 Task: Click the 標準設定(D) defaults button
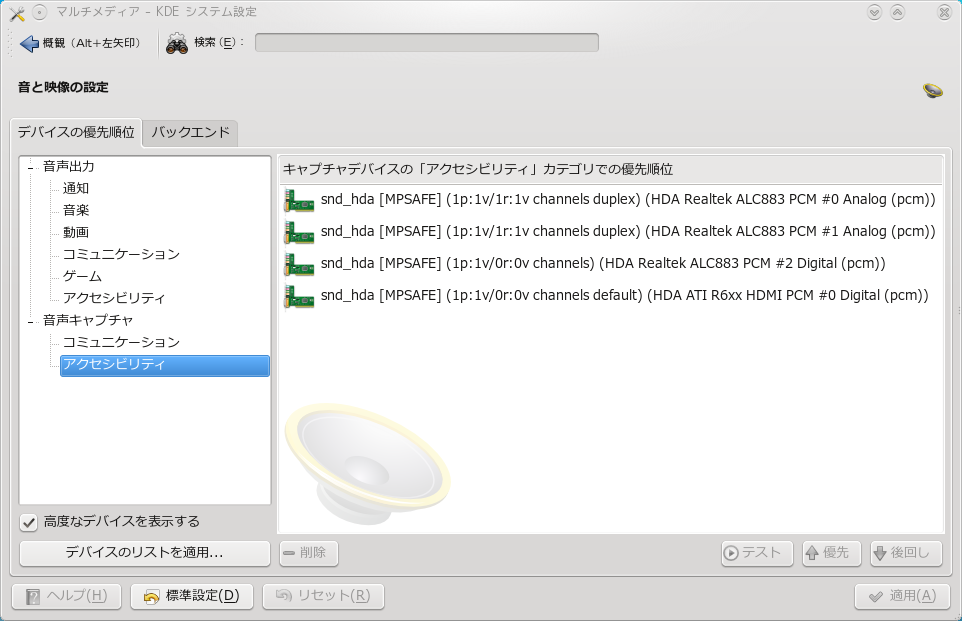point(192,596)
